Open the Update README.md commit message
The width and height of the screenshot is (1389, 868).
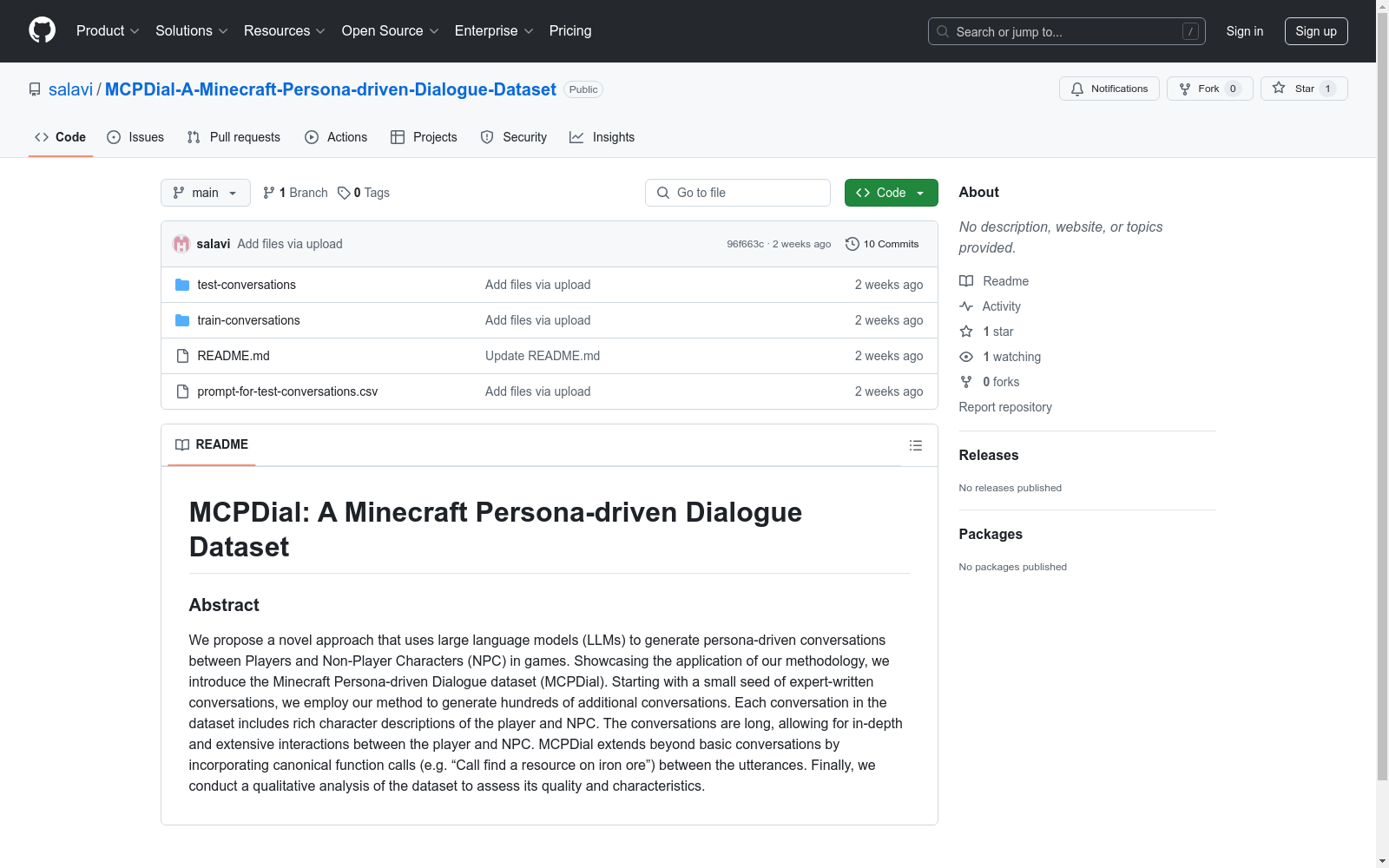pyautogui.click(x=543, y=356)
